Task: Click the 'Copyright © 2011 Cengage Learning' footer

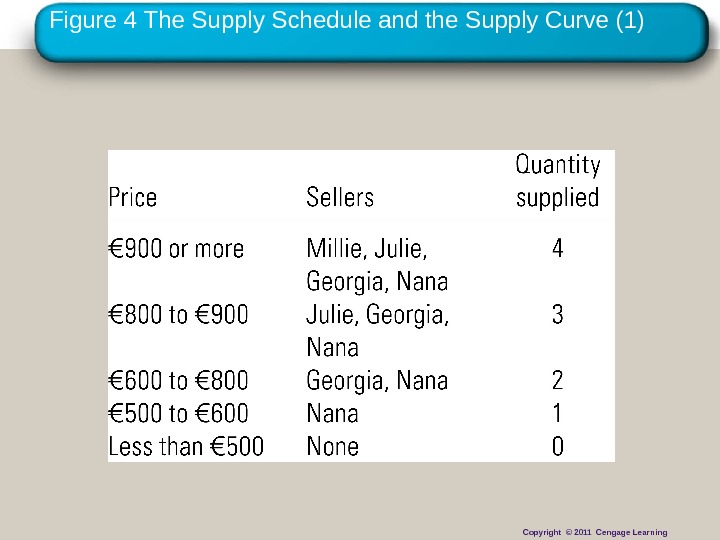Action: tap(595, 532)
